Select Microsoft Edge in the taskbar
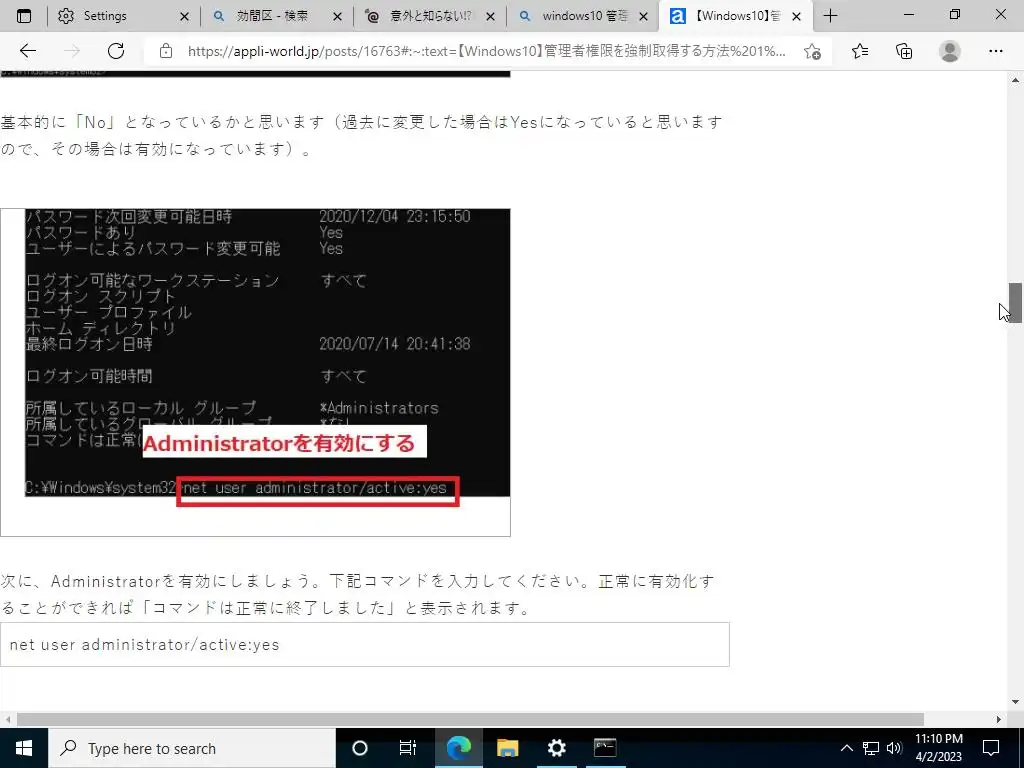 point(459,748)
